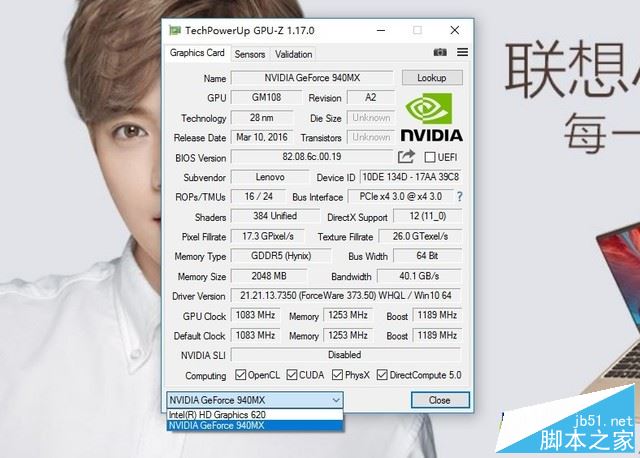
Task: Take a screenshot using the camera icon
Action: click(440, 52)
